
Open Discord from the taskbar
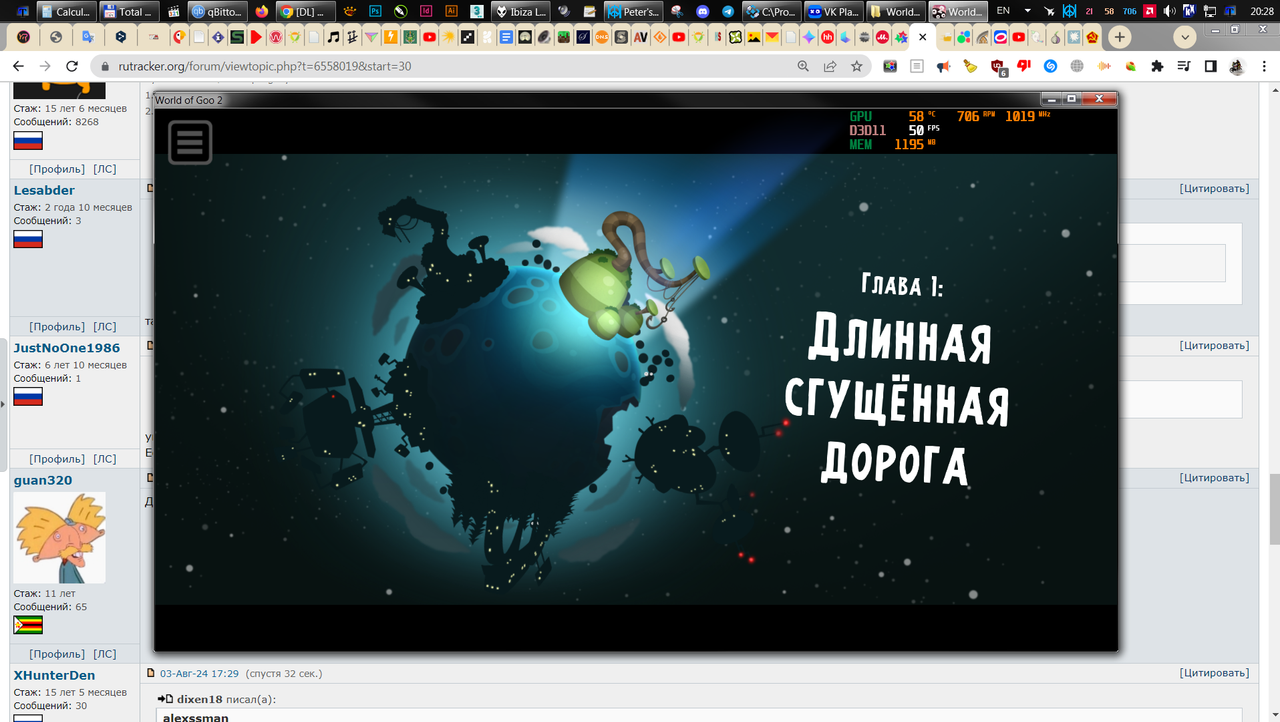[702, 12]
